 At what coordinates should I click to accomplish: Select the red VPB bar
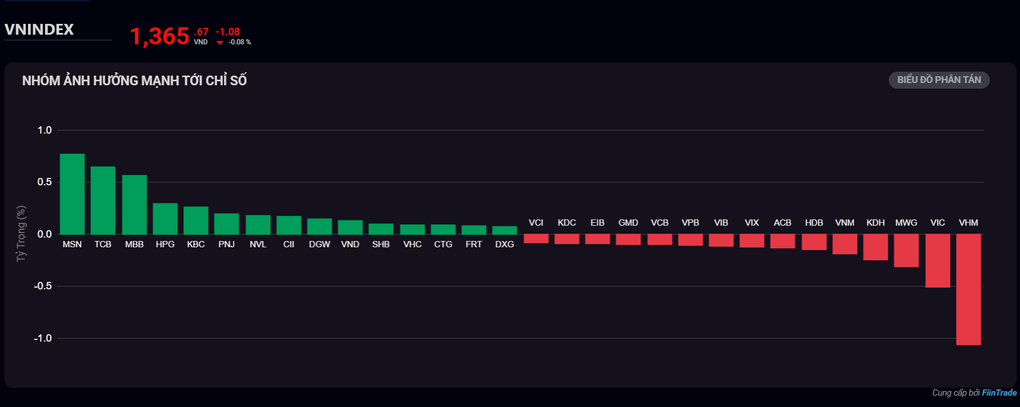tap(690, 240)
